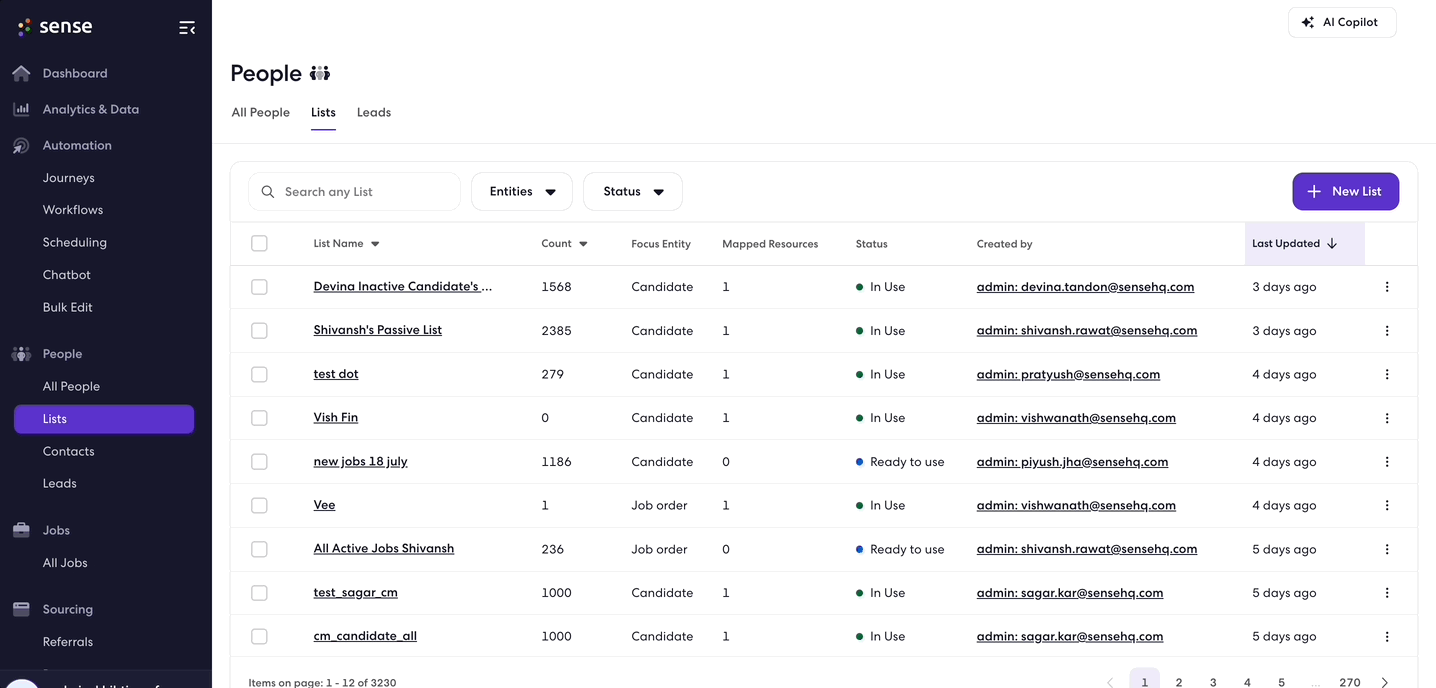
Task: Switch to the All People tab
Action: point(260,113)
